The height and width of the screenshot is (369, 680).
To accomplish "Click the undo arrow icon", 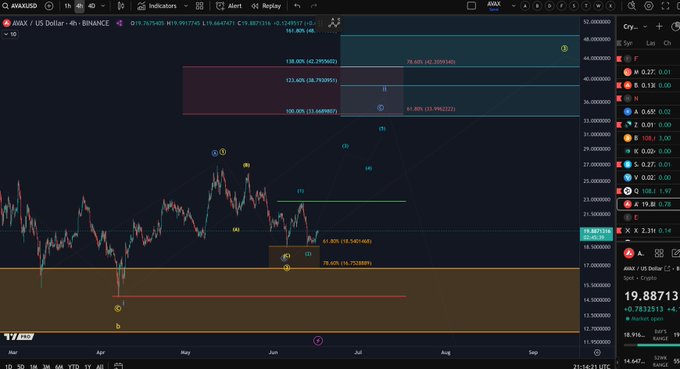I will (297, 6).
